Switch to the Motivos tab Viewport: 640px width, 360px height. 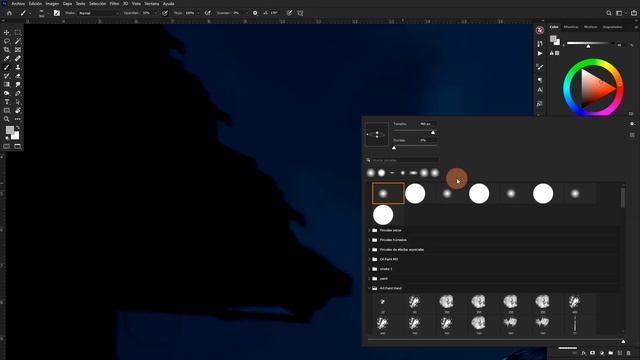click(x=590, y=27)
